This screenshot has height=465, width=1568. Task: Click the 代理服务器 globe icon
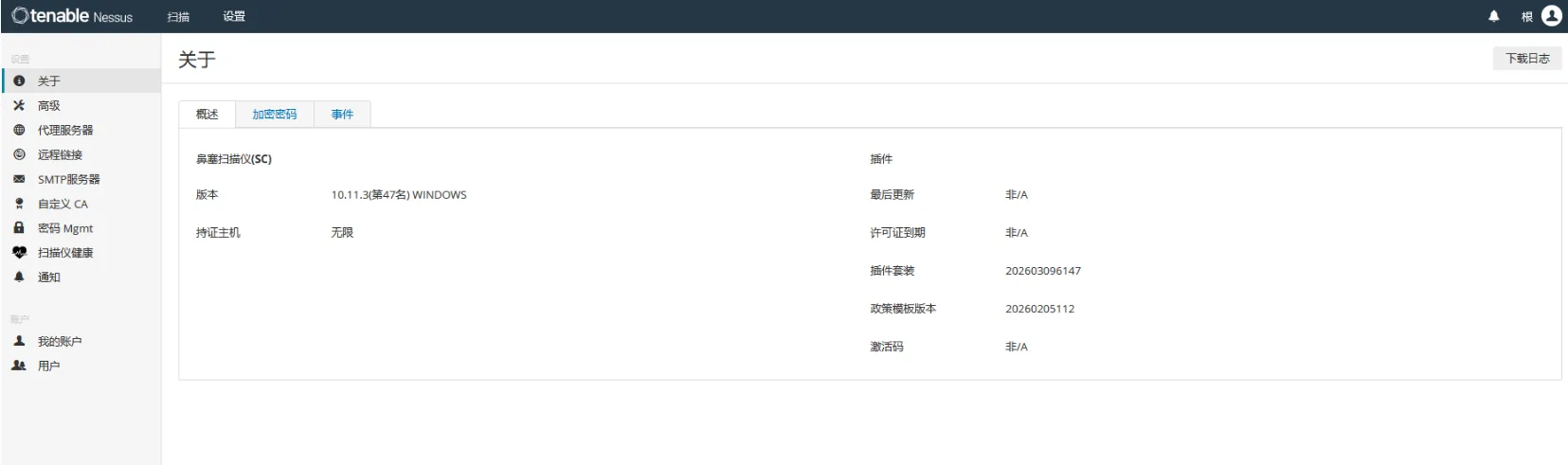pyautogui.click(x=19, y=131)
